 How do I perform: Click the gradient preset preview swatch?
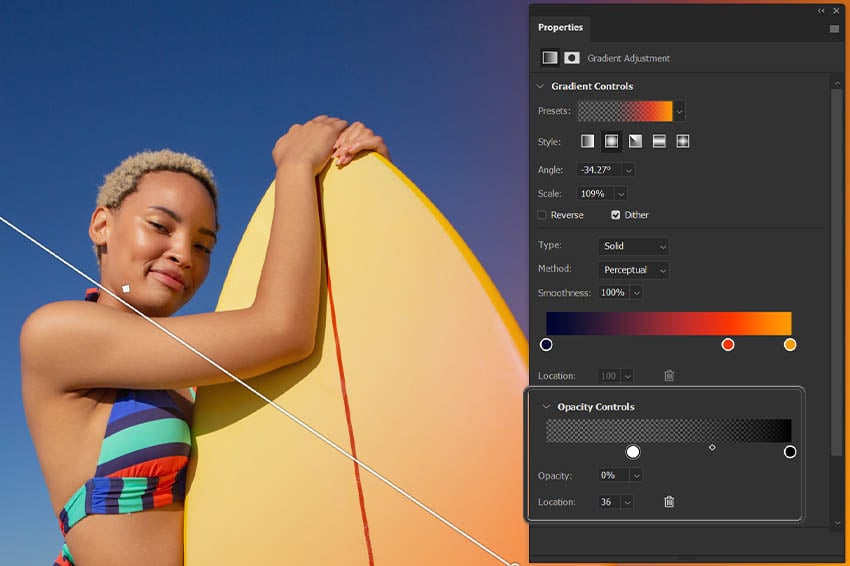tap(625, 111)
